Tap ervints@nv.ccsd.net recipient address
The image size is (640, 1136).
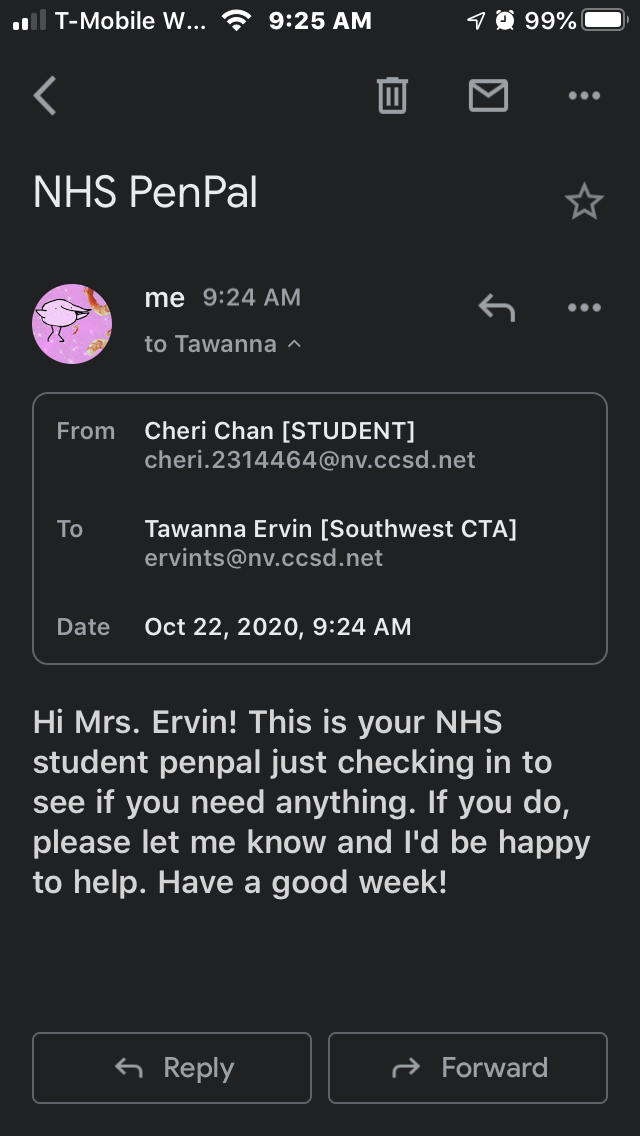[x=264, y=558]
